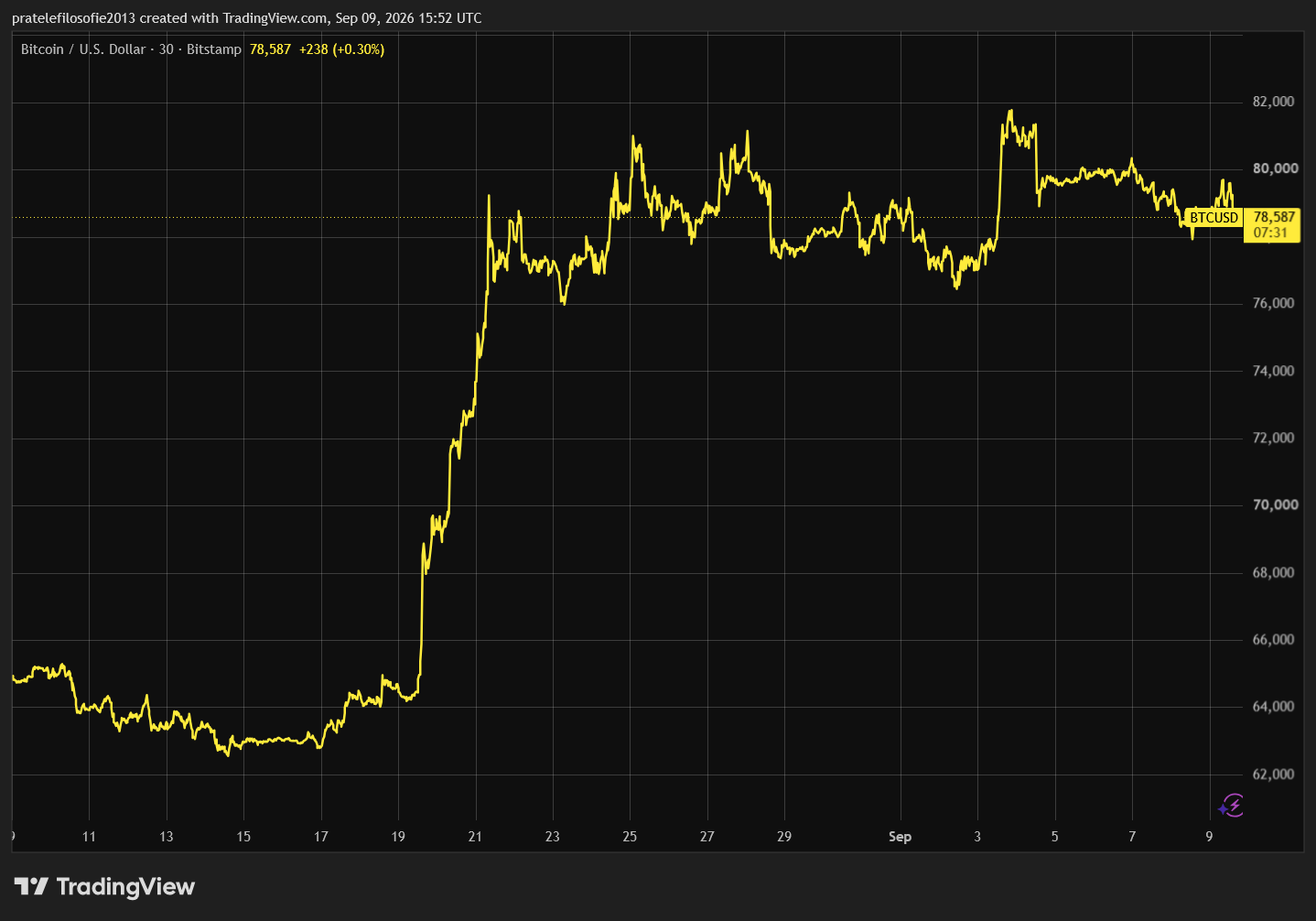Screen dimensions: 1316x921
Task: Click the TradingView logo below the chart
Action: click(x=104, y=886)
